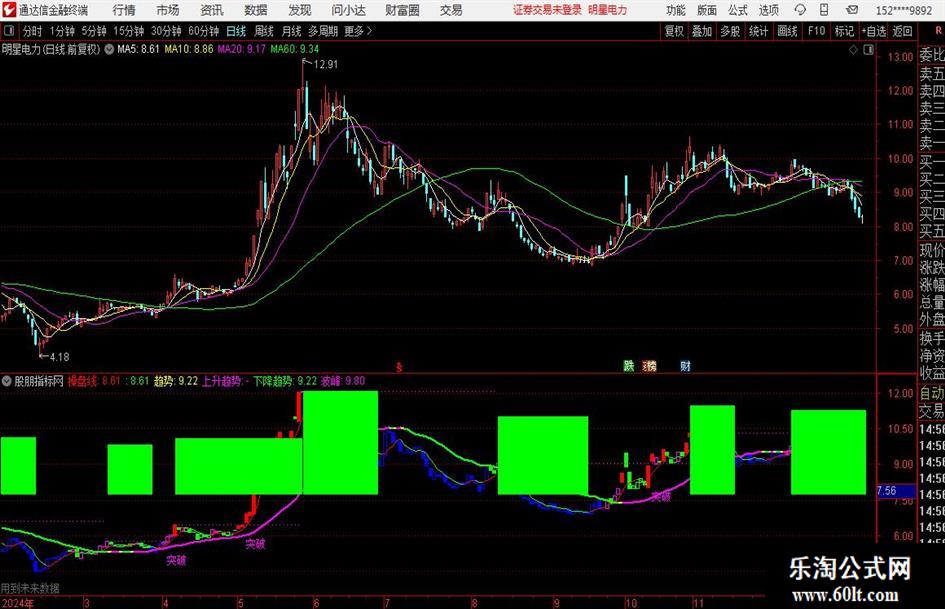
Task: Click the 叠加 overlay button
Action: [x=702, y=31]
